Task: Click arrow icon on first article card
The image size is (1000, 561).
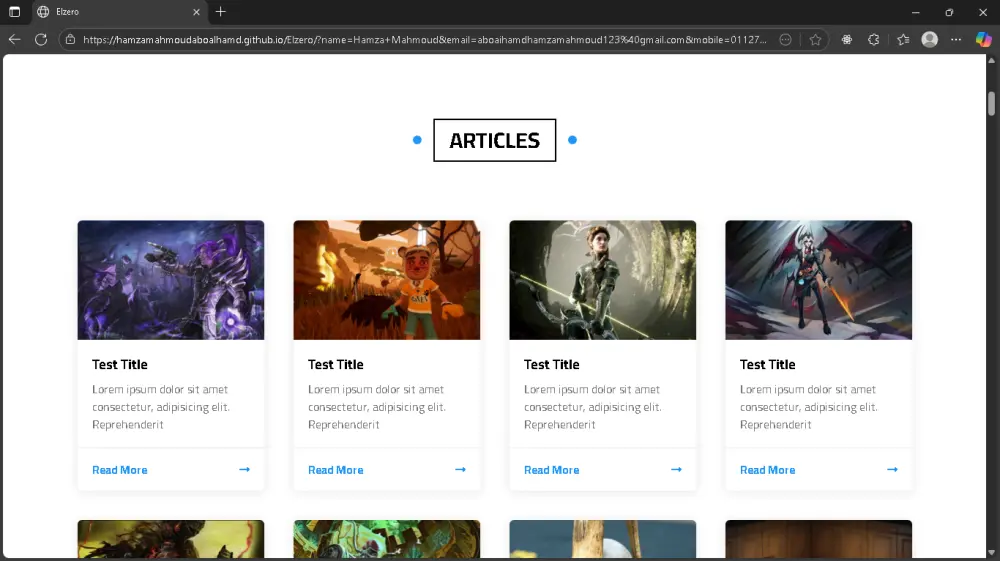Action: (244, 469)
